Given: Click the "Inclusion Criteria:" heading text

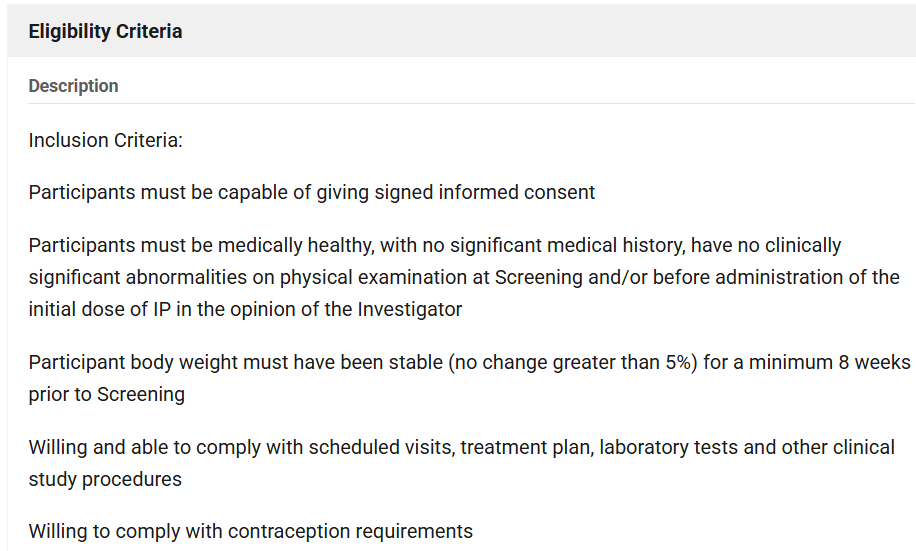Looking at the screenshot, I should [x=105, y=140].
